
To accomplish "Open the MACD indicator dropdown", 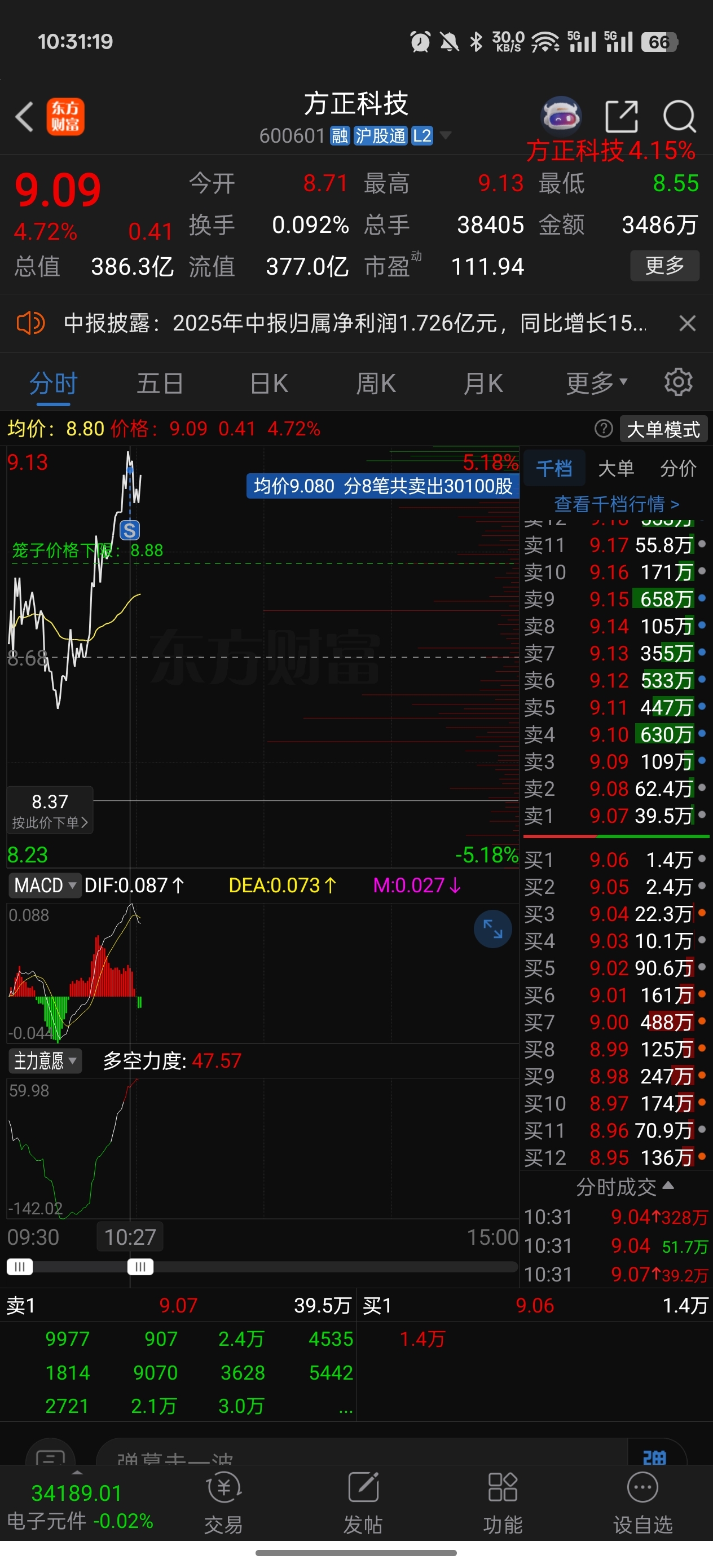I will point(45,885).
